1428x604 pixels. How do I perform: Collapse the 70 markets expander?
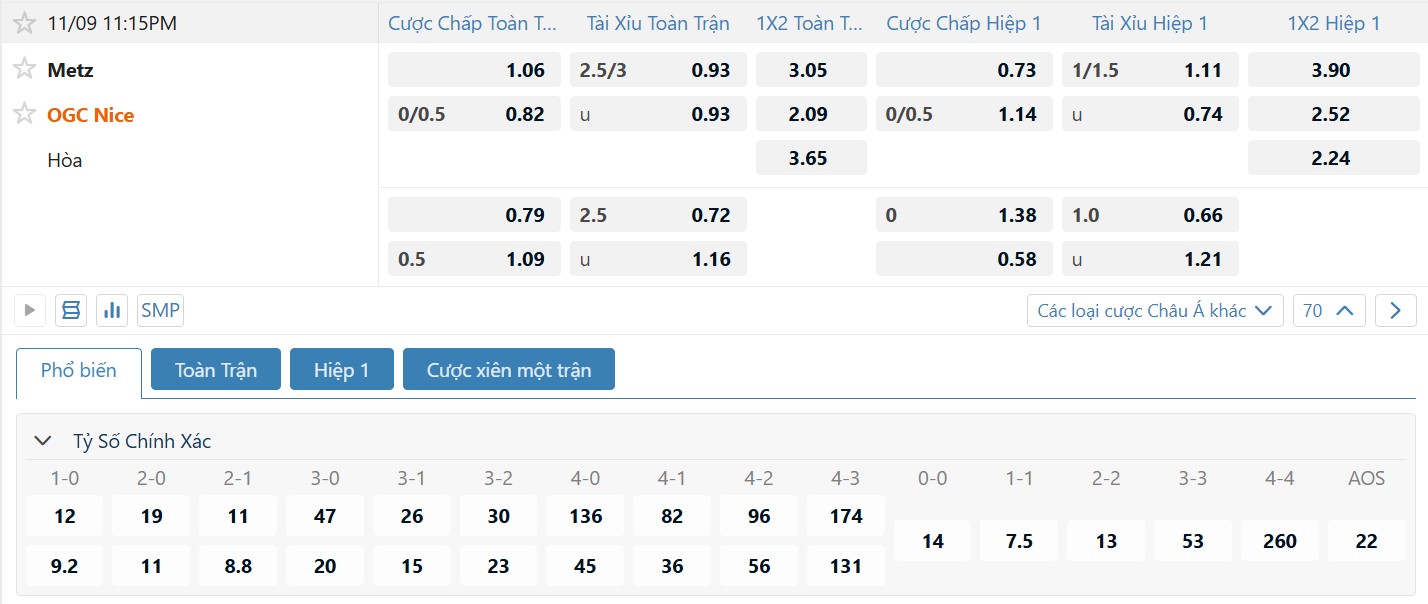click(1329, 311)
